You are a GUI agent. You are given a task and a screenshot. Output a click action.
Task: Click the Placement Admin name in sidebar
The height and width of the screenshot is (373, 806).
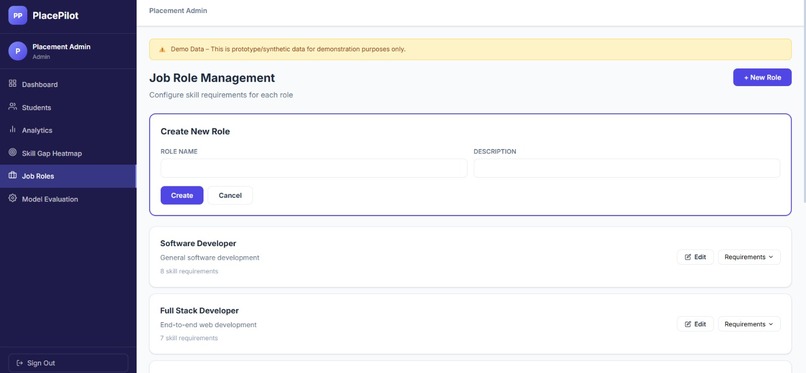click(61, 47)
